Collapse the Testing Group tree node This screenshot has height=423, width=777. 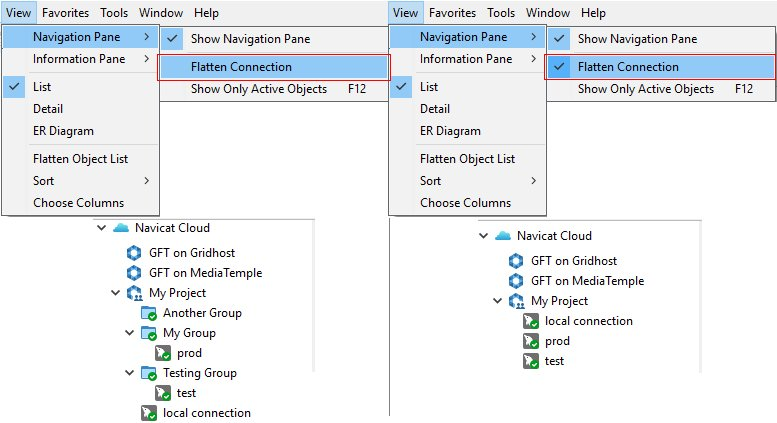click(130, 373)
